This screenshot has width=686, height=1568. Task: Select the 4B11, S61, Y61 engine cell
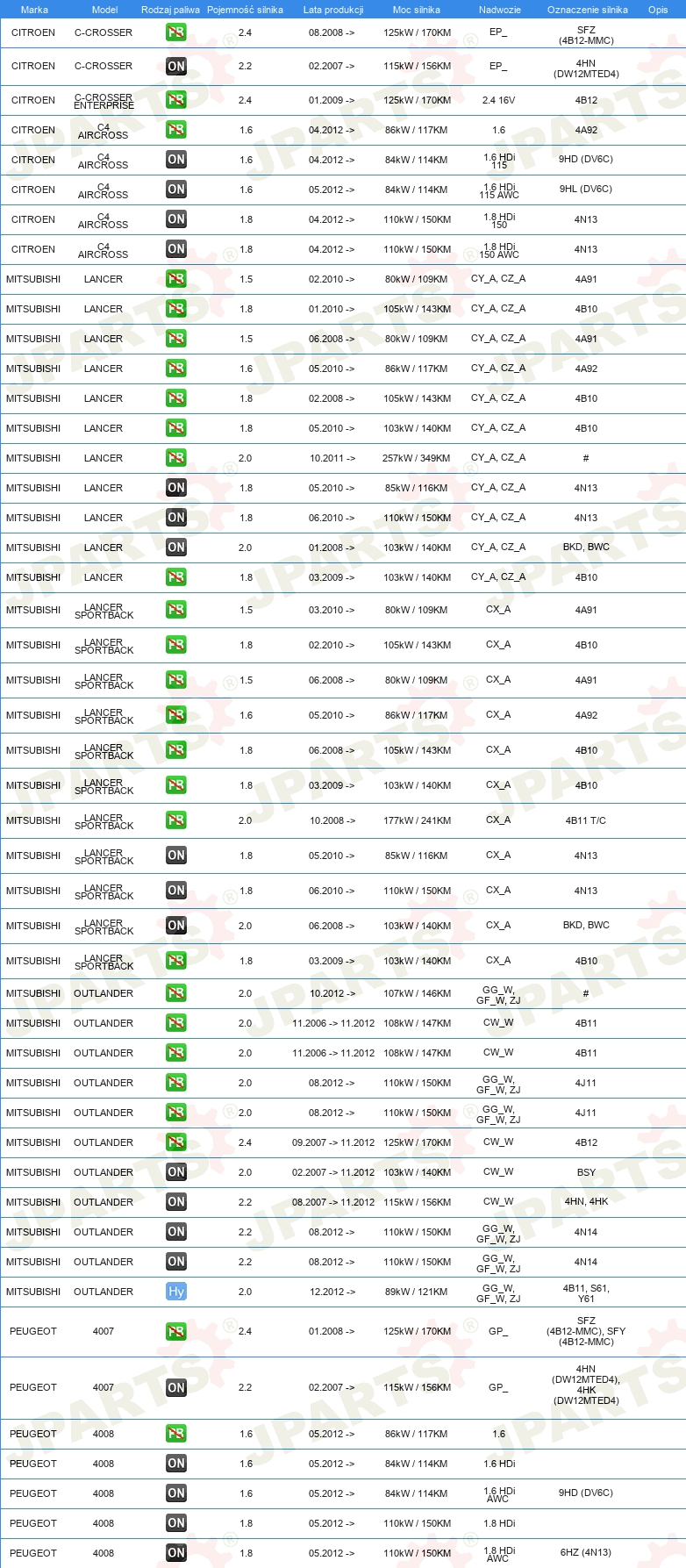pos(586,1293)
